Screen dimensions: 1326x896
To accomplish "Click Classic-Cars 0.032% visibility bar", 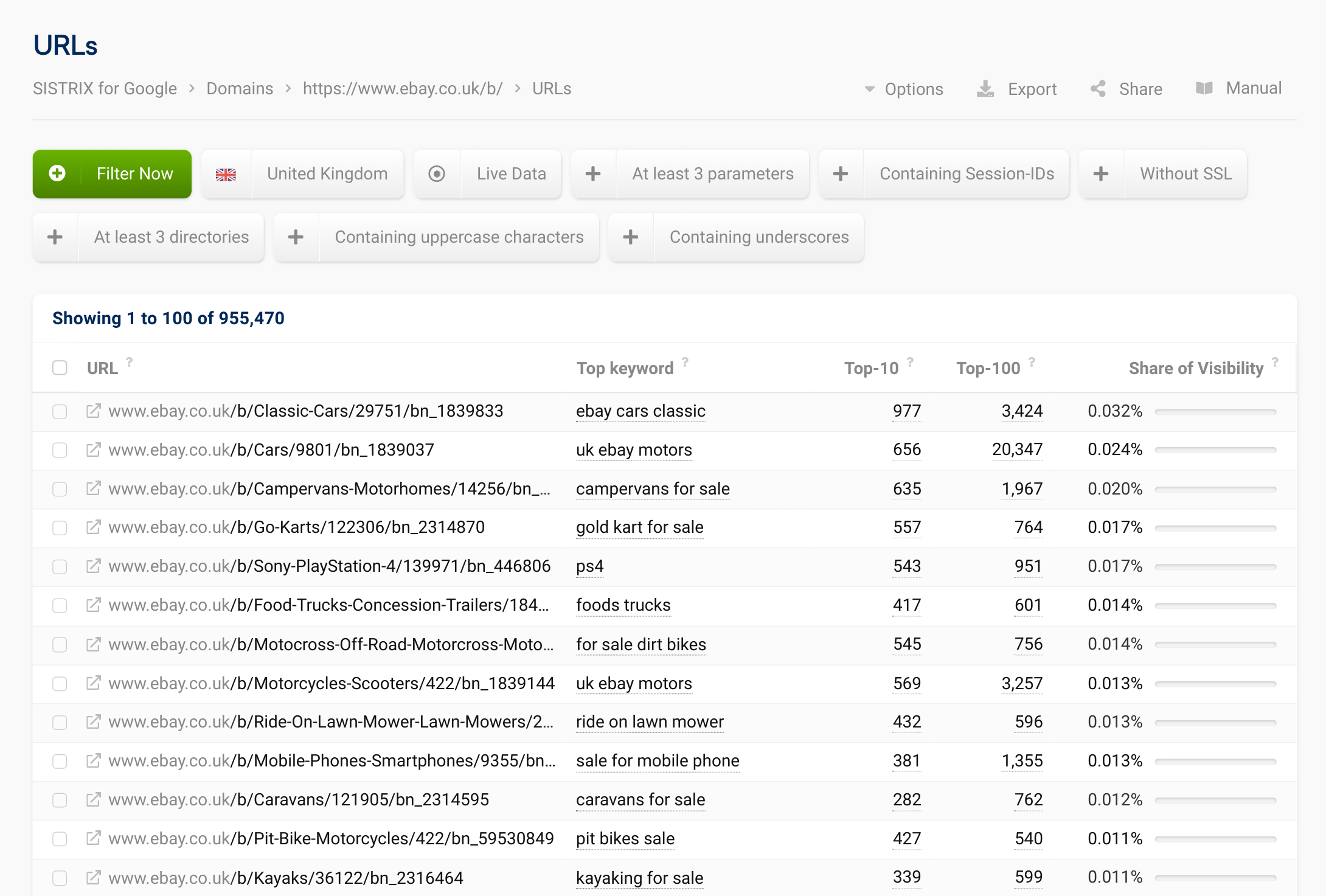I will coord(1215,412).
